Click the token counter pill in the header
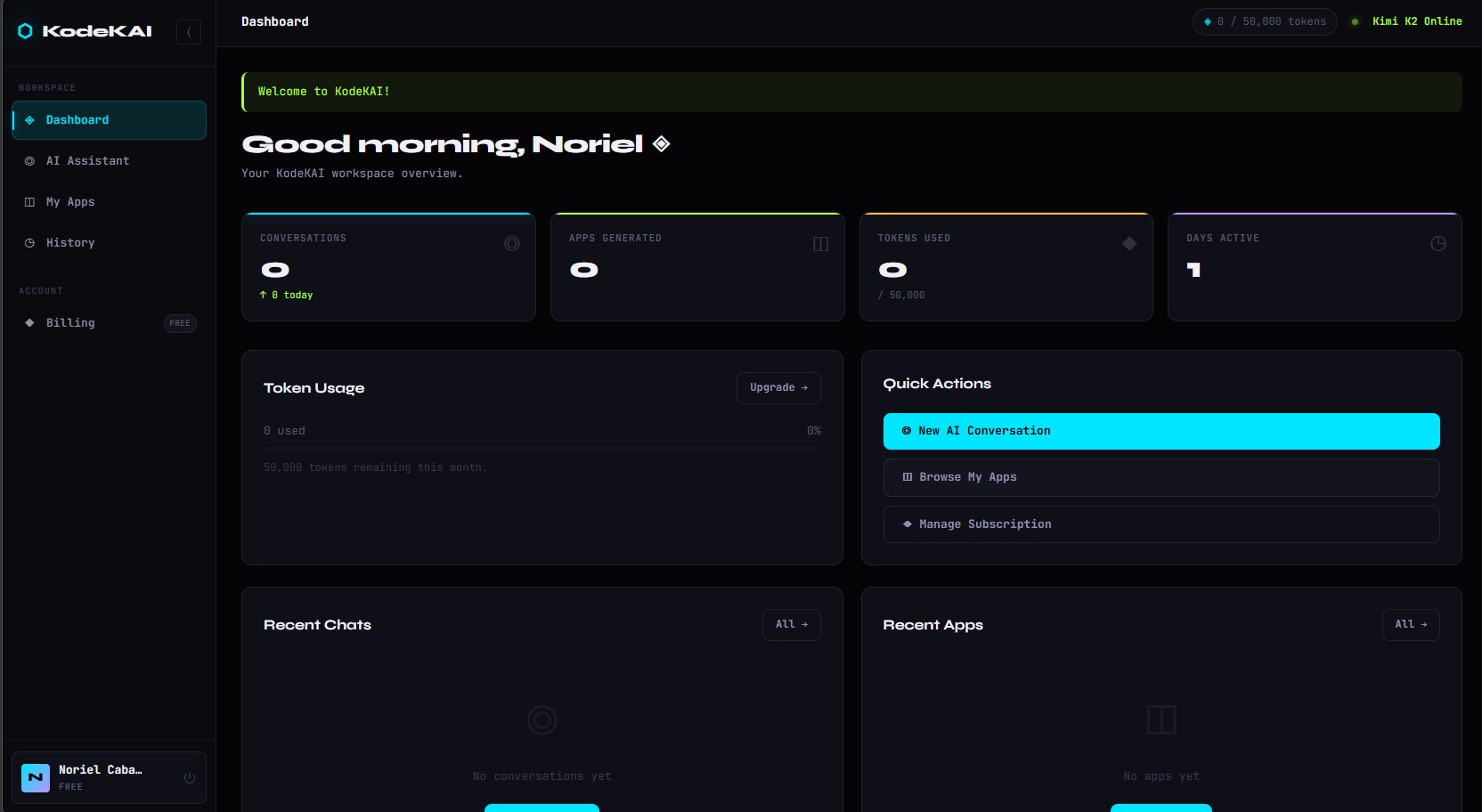Screen dimensions: 1482x812 pos(1265,21)
